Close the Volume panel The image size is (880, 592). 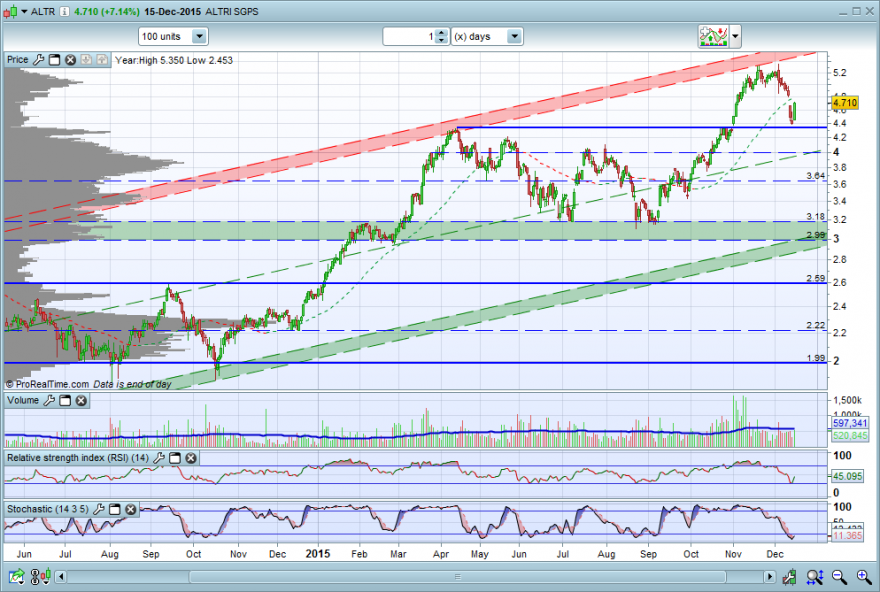click(x=81, y=401)
